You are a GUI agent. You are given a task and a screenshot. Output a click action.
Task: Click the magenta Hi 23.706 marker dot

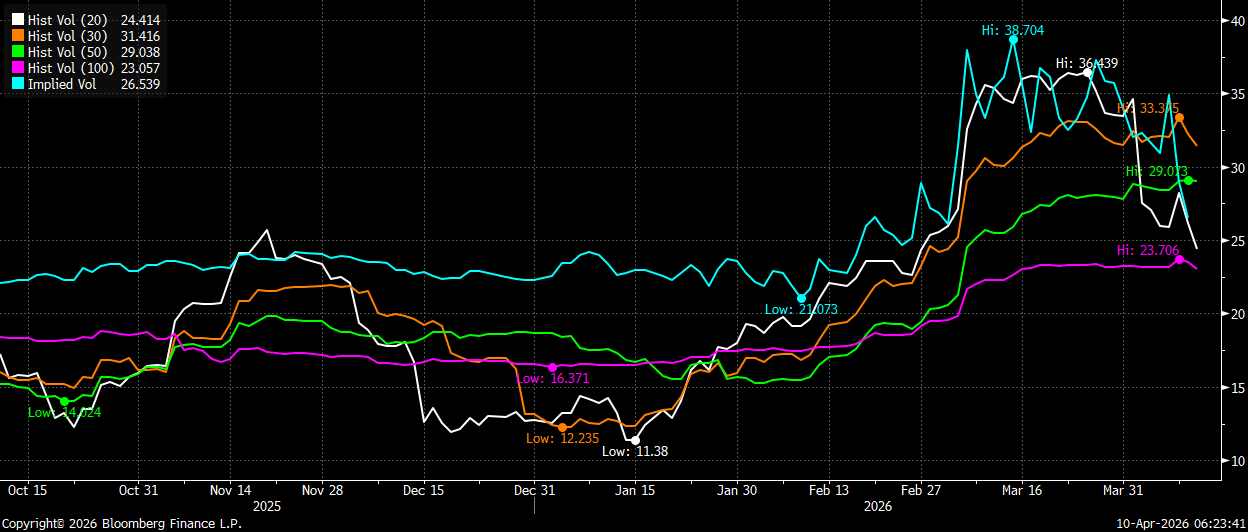click(1180, 259)
